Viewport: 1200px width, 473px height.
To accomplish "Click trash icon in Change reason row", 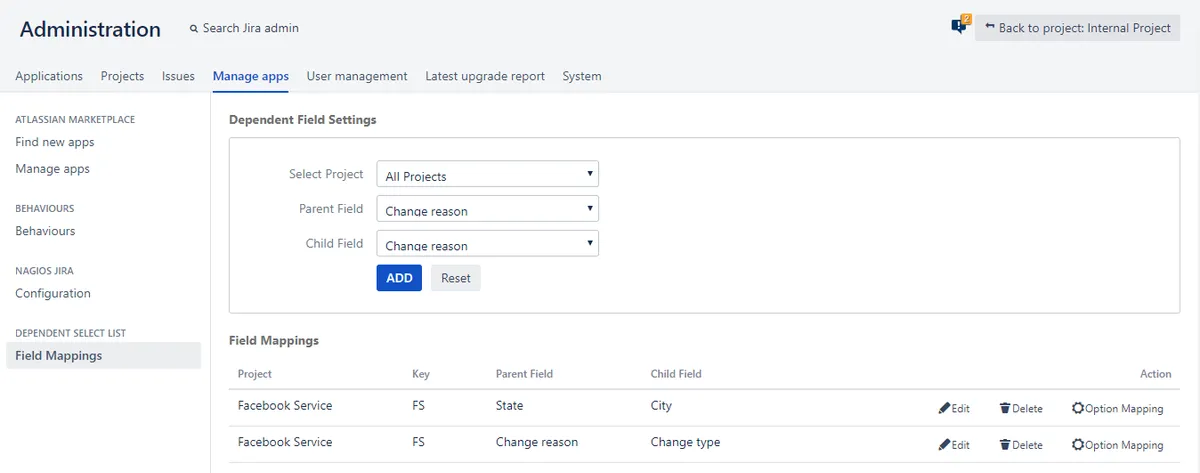I will click(1005, 445).
